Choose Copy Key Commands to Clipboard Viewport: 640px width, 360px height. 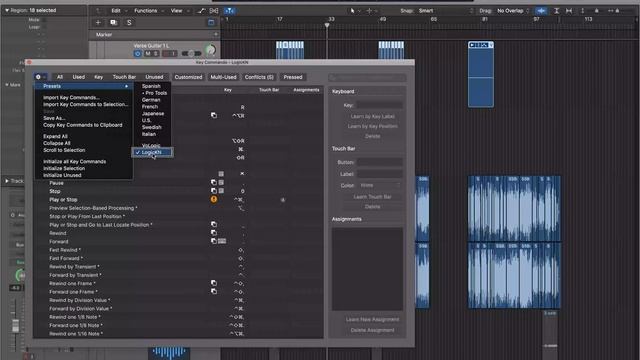pos(83,125)
